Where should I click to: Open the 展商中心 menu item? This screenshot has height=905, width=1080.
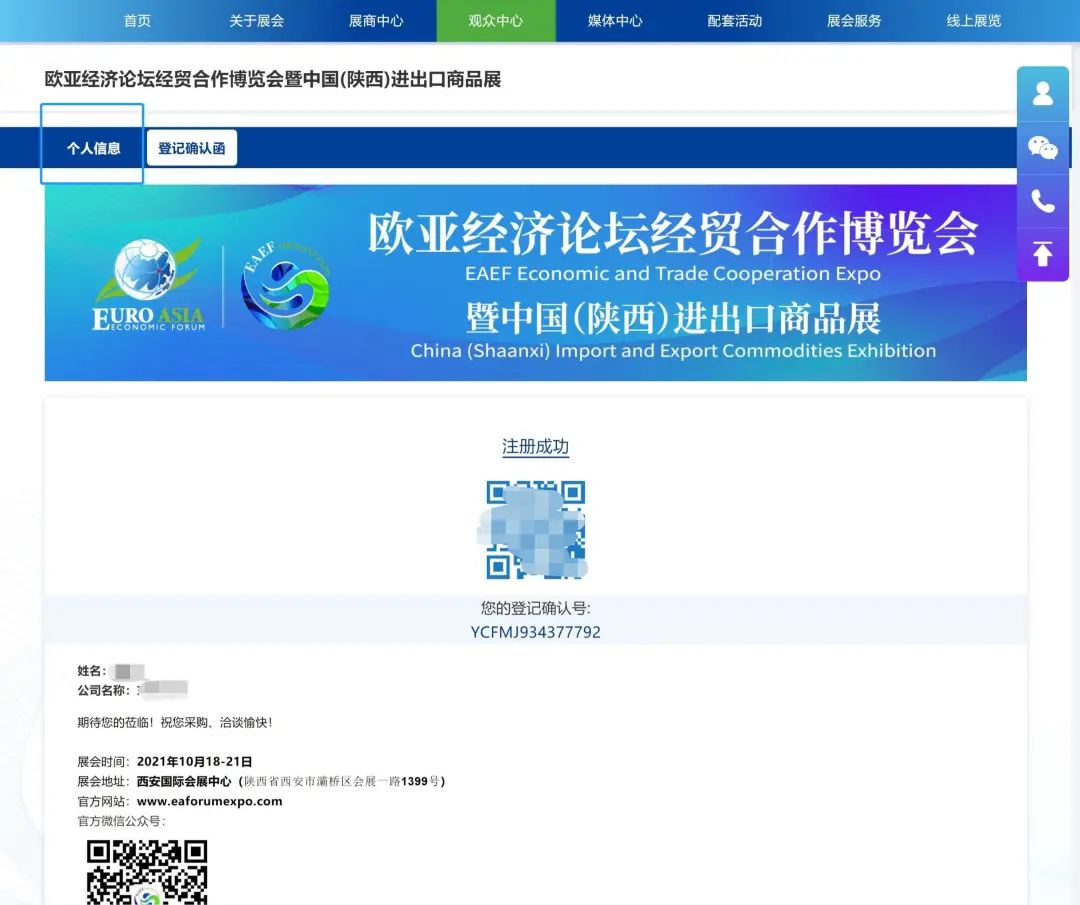pyautogui.click(x=376, y=21)
